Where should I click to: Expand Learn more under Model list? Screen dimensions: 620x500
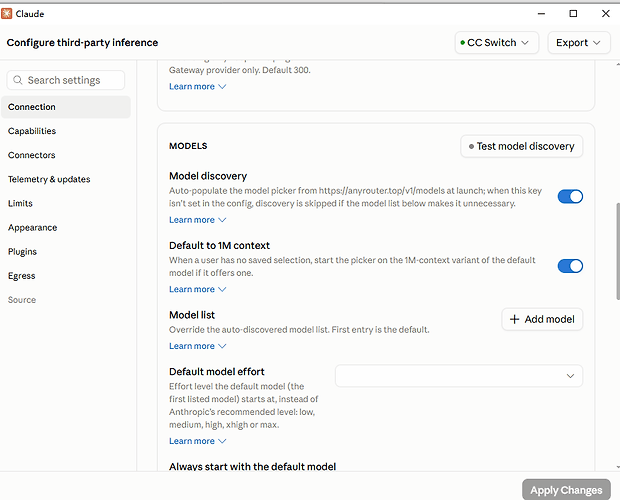click(197, 346)
